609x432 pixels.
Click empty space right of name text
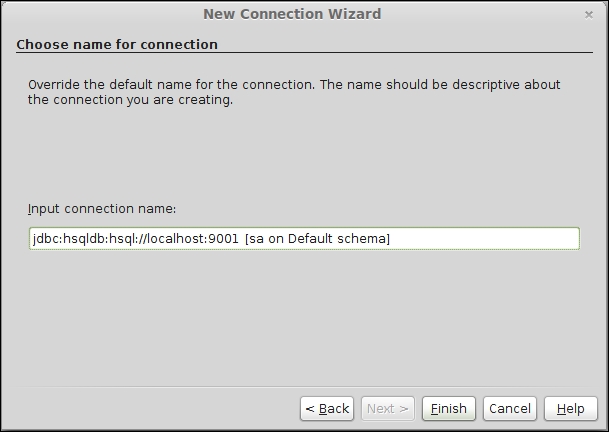(484, 239)
